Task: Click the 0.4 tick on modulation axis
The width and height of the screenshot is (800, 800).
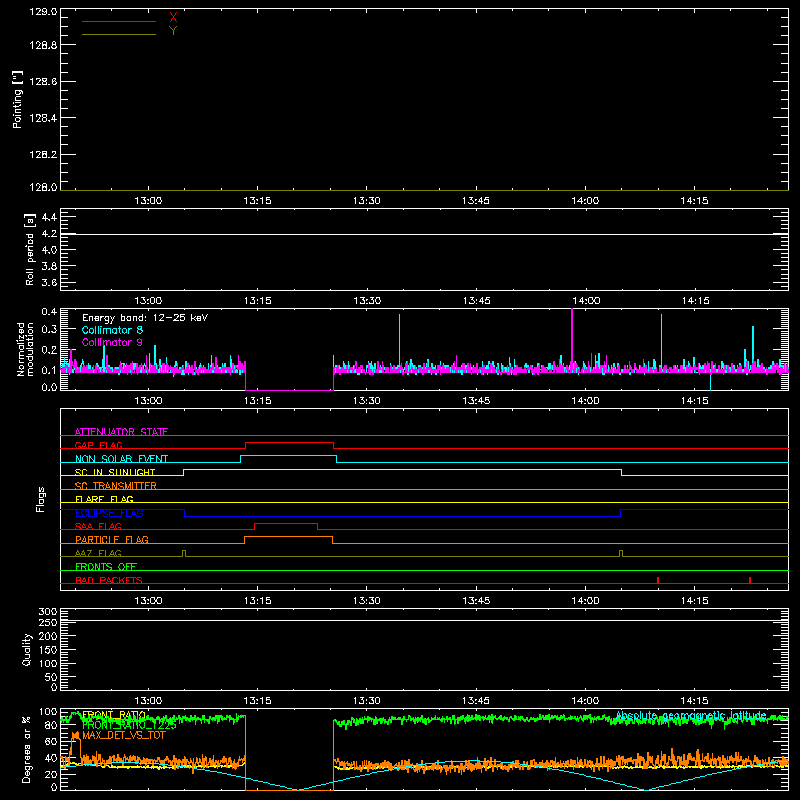Action: click(49, 311)
